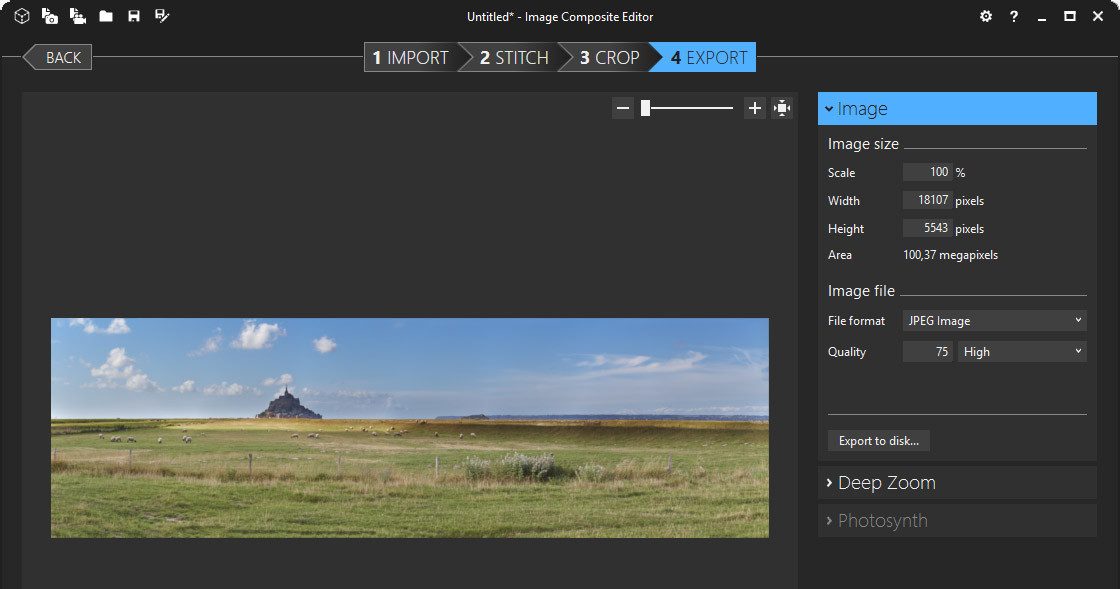Zoom in with the plus icon
This screenshot has width=1120, height=589.
(755, 107)
